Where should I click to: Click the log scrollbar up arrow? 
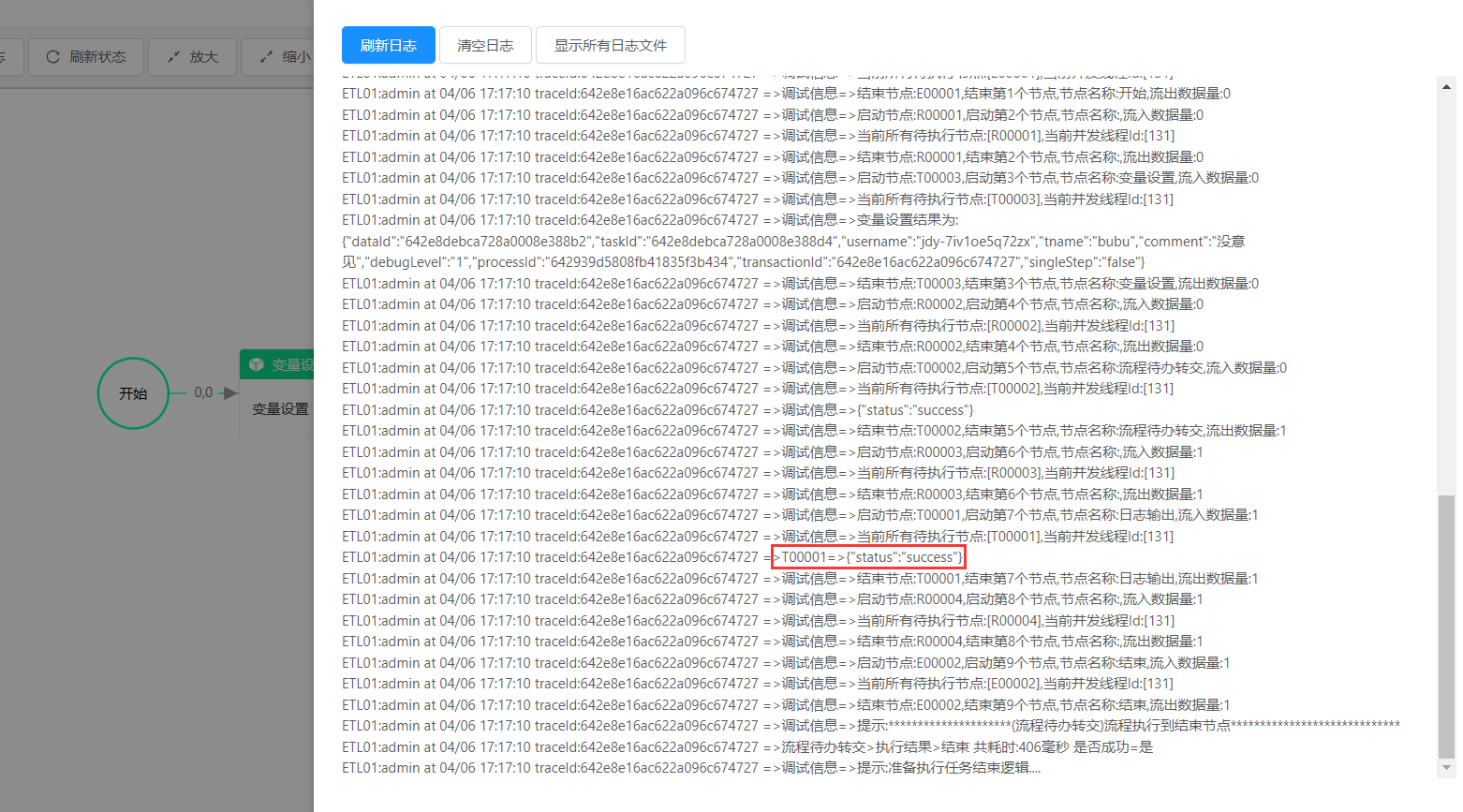(x=1446, y=87)
